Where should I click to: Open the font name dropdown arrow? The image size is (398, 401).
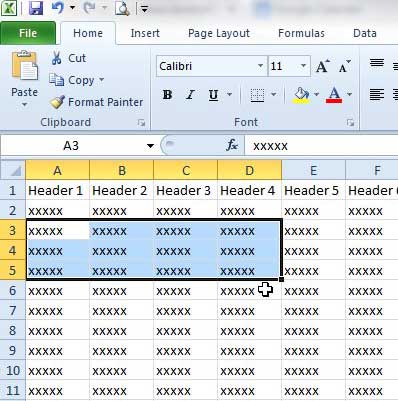(261, 66)
